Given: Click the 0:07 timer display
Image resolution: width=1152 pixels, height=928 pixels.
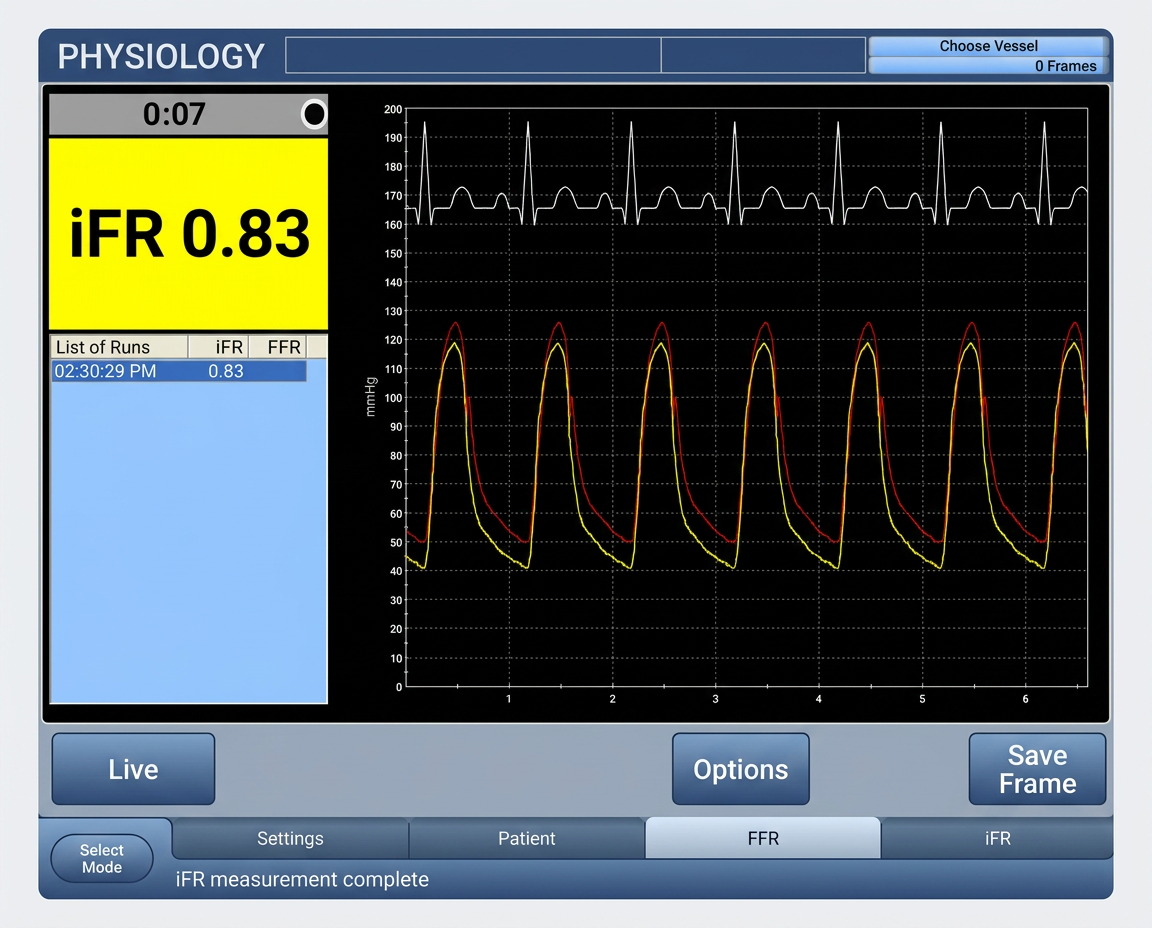Looking at the screenshot, I should (x=174, y=114).
